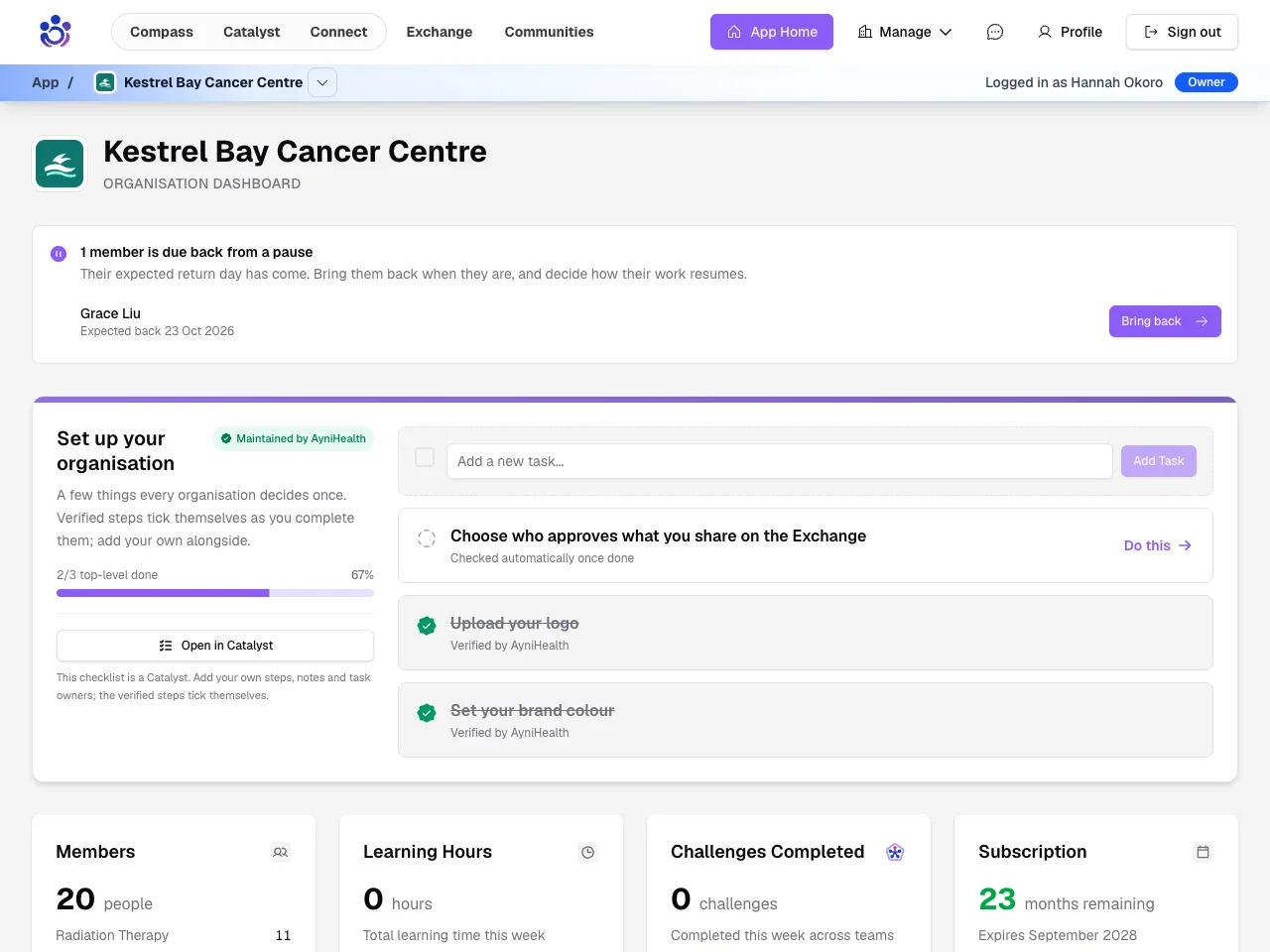
Task: Click the Members card people icon
Action: pyautogui.click(x=281, y=852)
